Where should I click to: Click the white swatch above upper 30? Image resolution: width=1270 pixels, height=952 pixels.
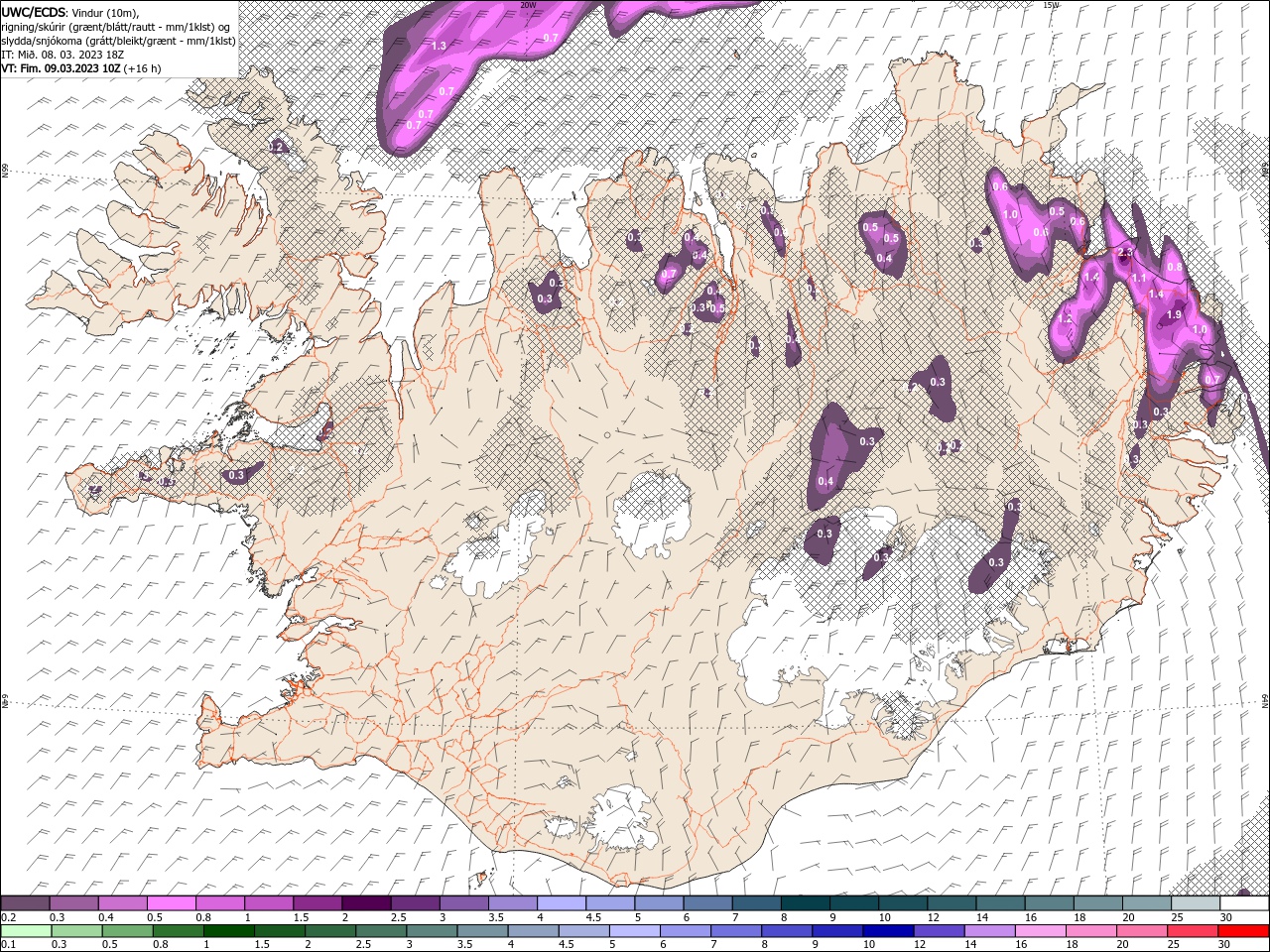pos(1243,903)
